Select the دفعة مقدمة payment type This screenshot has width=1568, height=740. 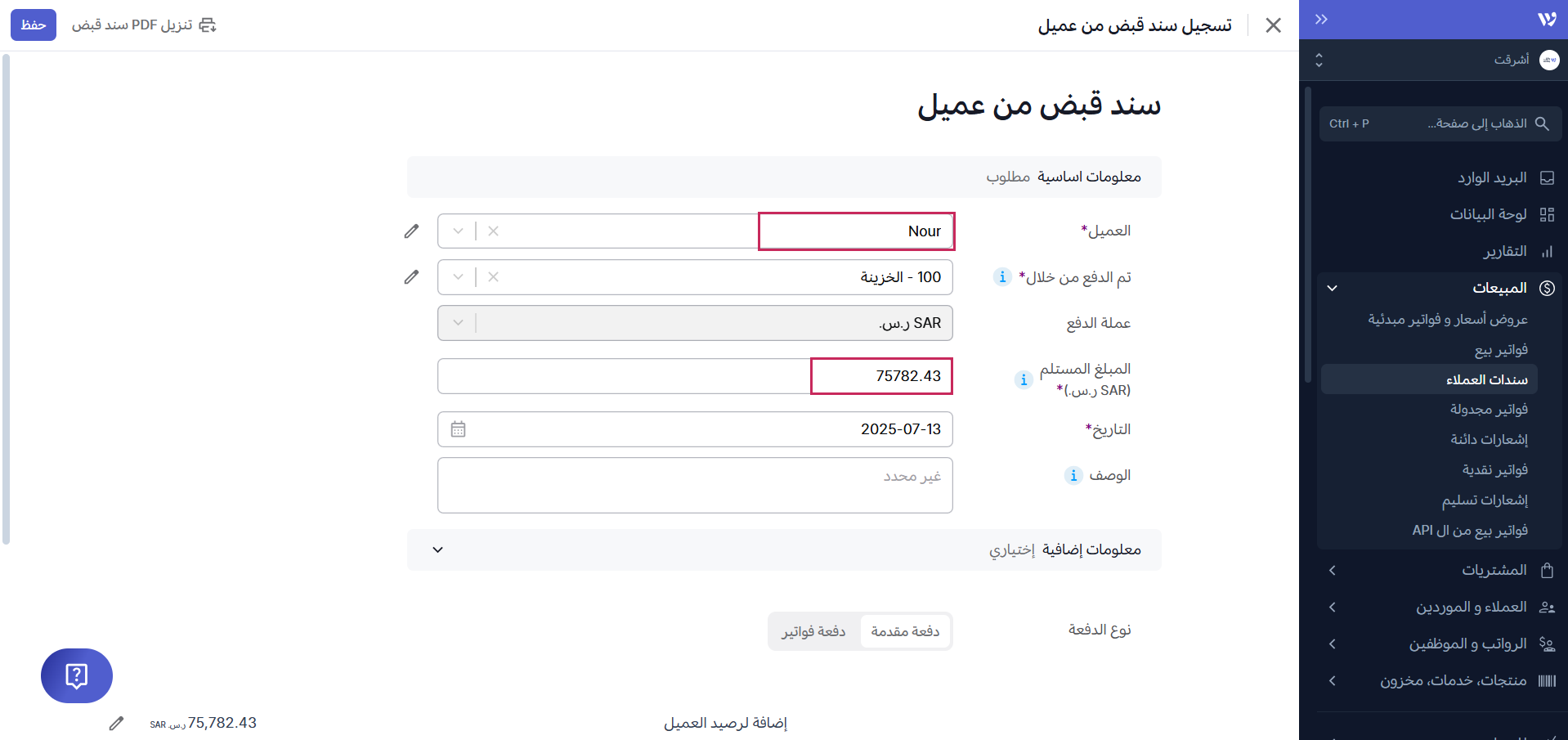click(x=905, y=631)
